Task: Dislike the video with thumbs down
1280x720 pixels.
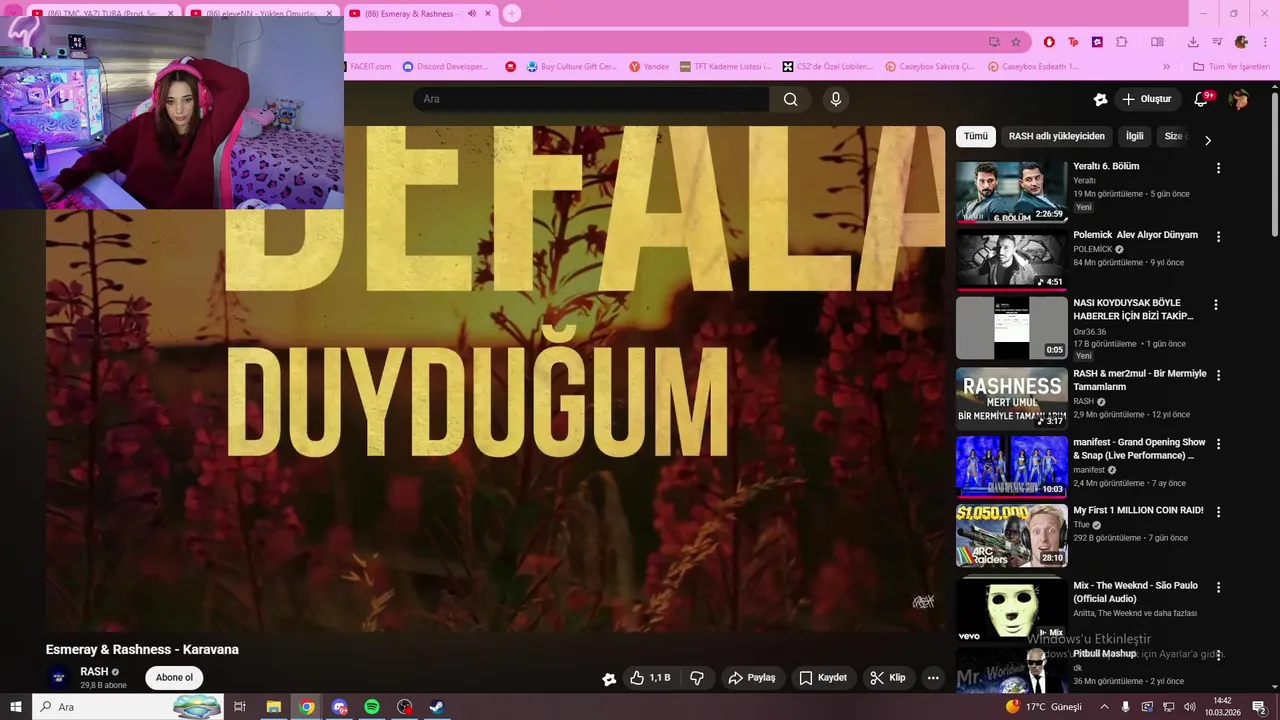Action: (697, 678)
